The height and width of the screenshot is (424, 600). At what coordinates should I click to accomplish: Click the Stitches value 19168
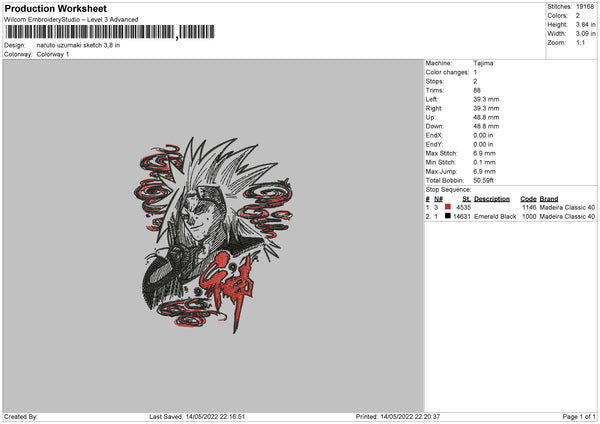point(585,7)
